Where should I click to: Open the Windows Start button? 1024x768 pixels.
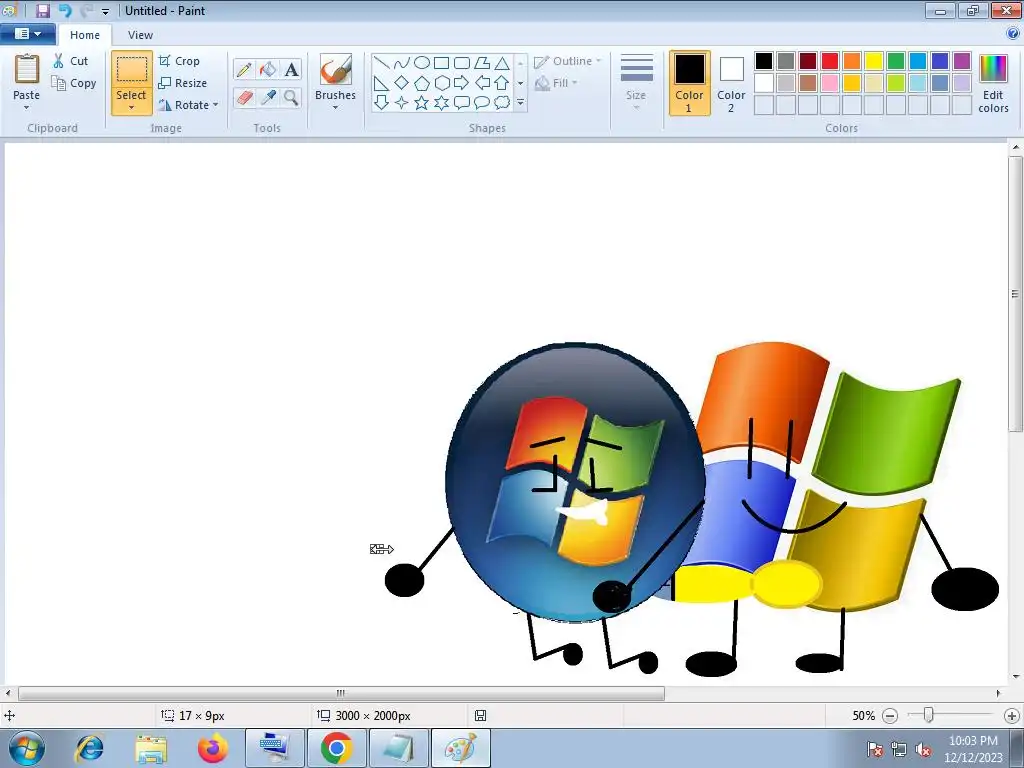(26, 748)
